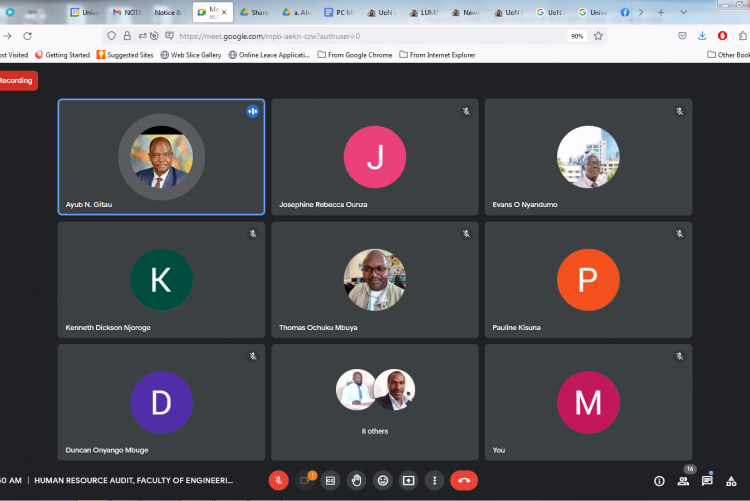Open the From Google Chrome bookmarks folder
Screen dimensions: 750x501
pyautogui.click(x=355, y=55)
